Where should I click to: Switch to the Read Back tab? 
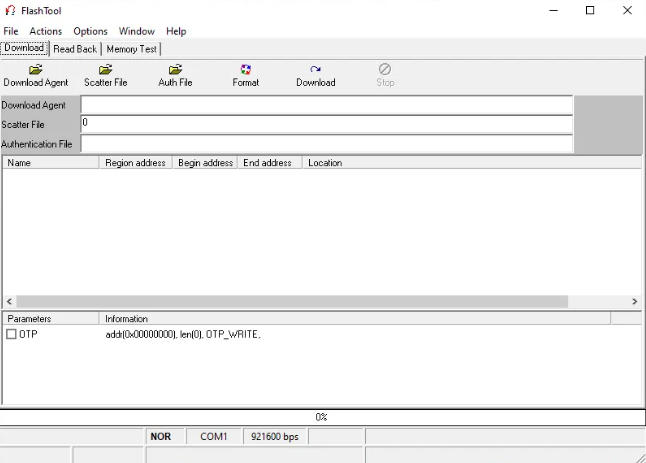[x=75, y=49]
